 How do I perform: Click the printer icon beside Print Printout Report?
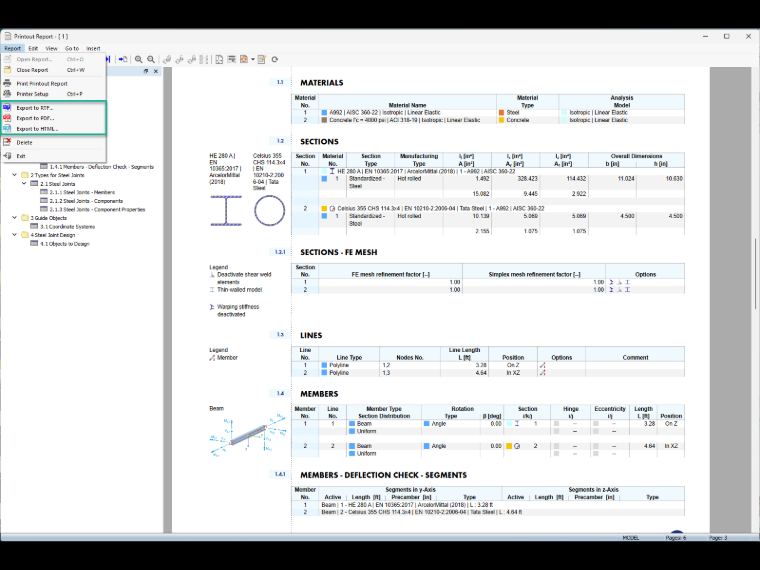point(7,83)
